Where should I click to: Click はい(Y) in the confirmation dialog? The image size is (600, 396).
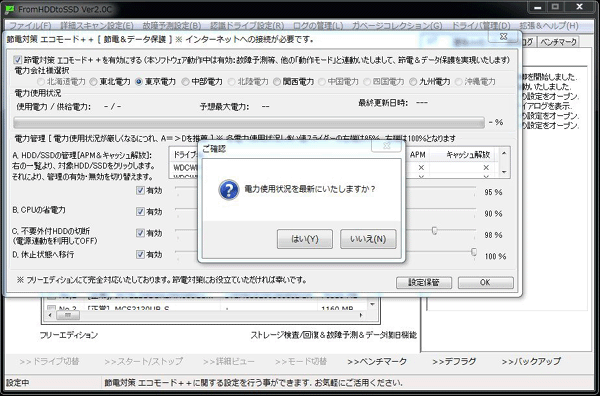(x=305, y=239)
